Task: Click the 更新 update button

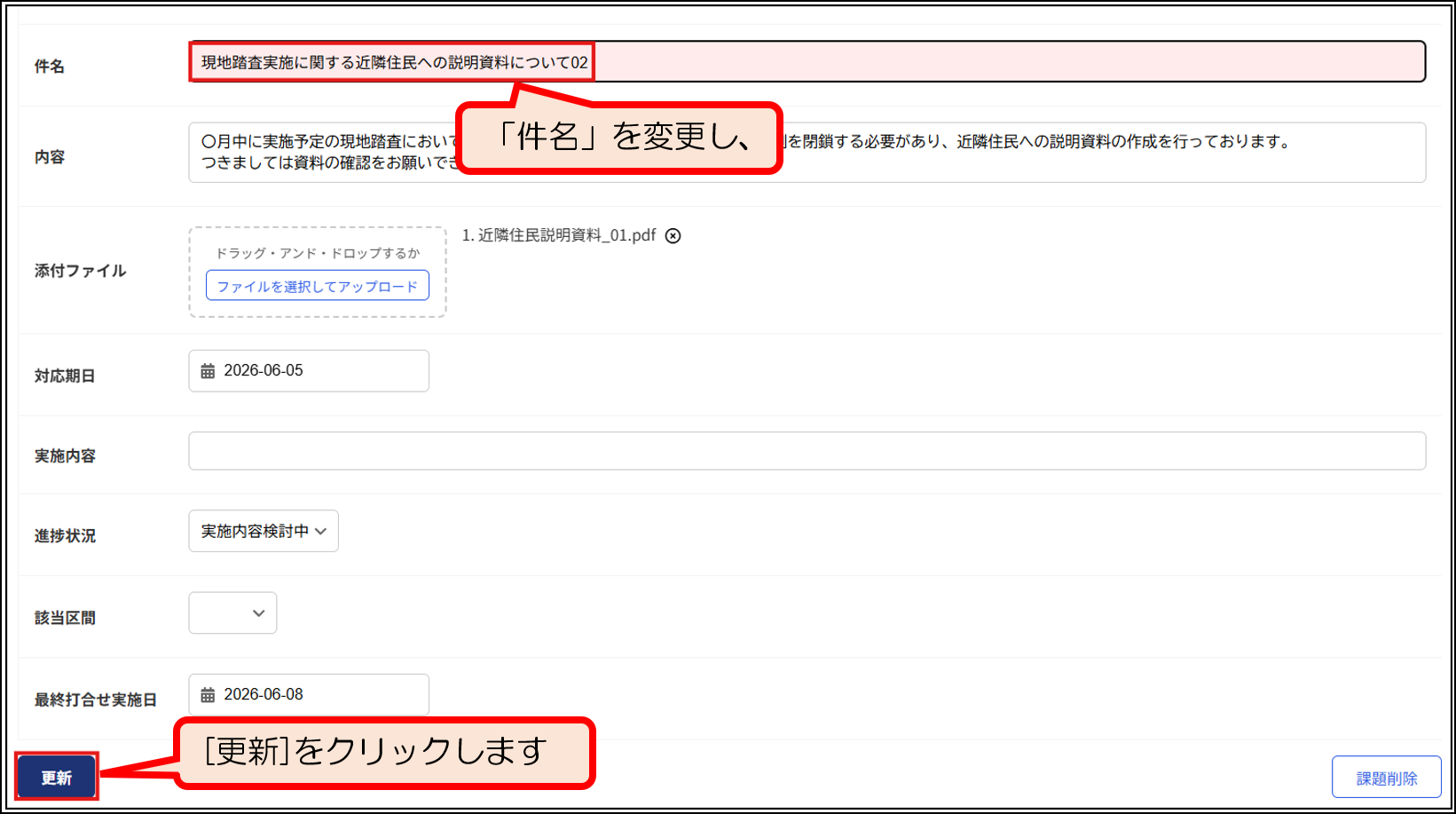Action: tap(56, 778)
